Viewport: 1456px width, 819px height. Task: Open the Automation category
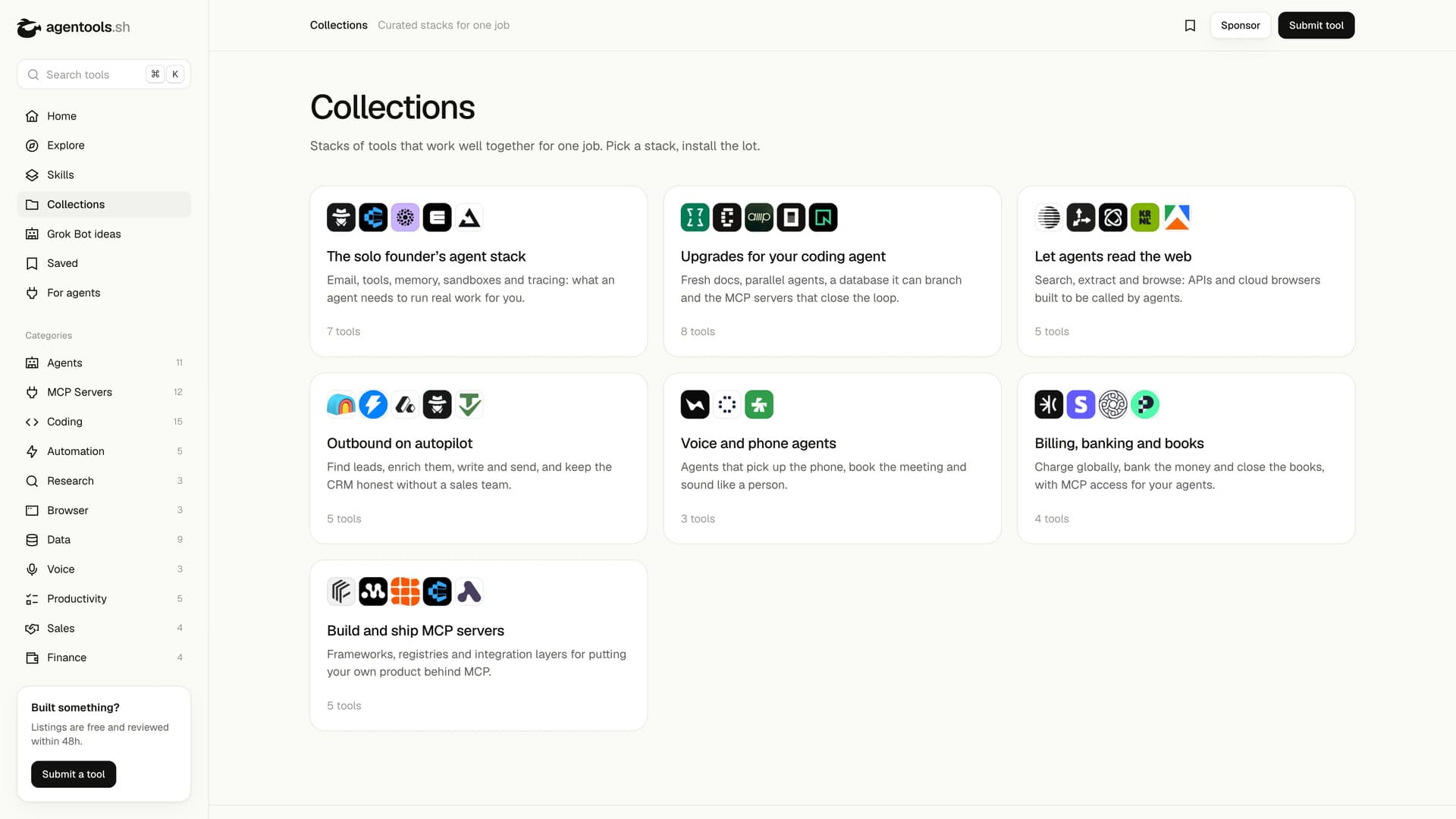pyautogui.click(x=104, y=451)
